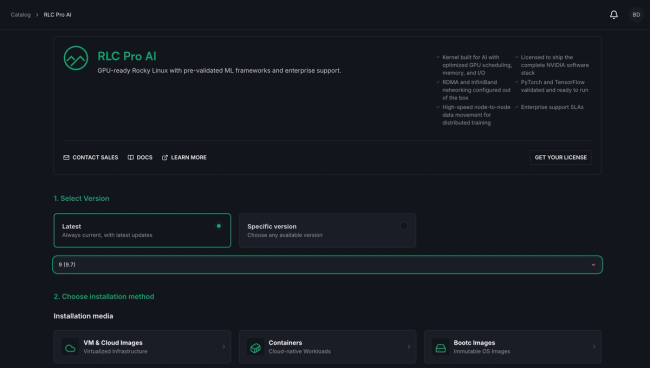
Task: Click the 'GPU-ready Rocky Linux' description text
Action: coord(219,71)
